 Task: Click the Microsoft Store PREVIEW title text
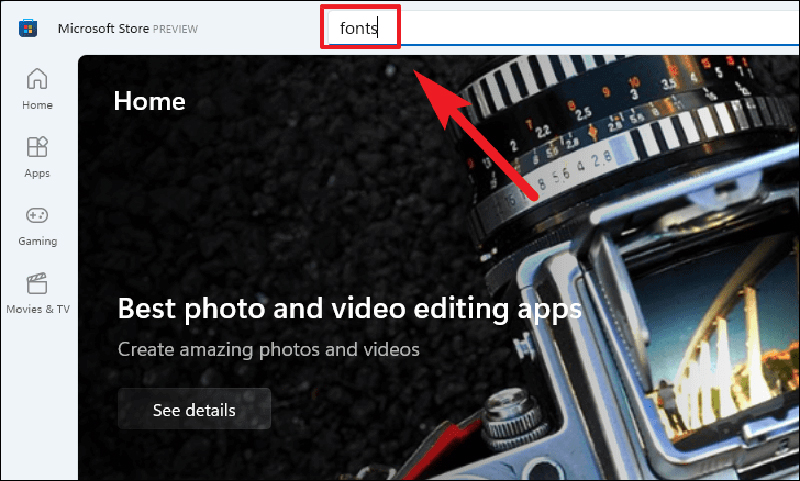click(x=128, y=29)
